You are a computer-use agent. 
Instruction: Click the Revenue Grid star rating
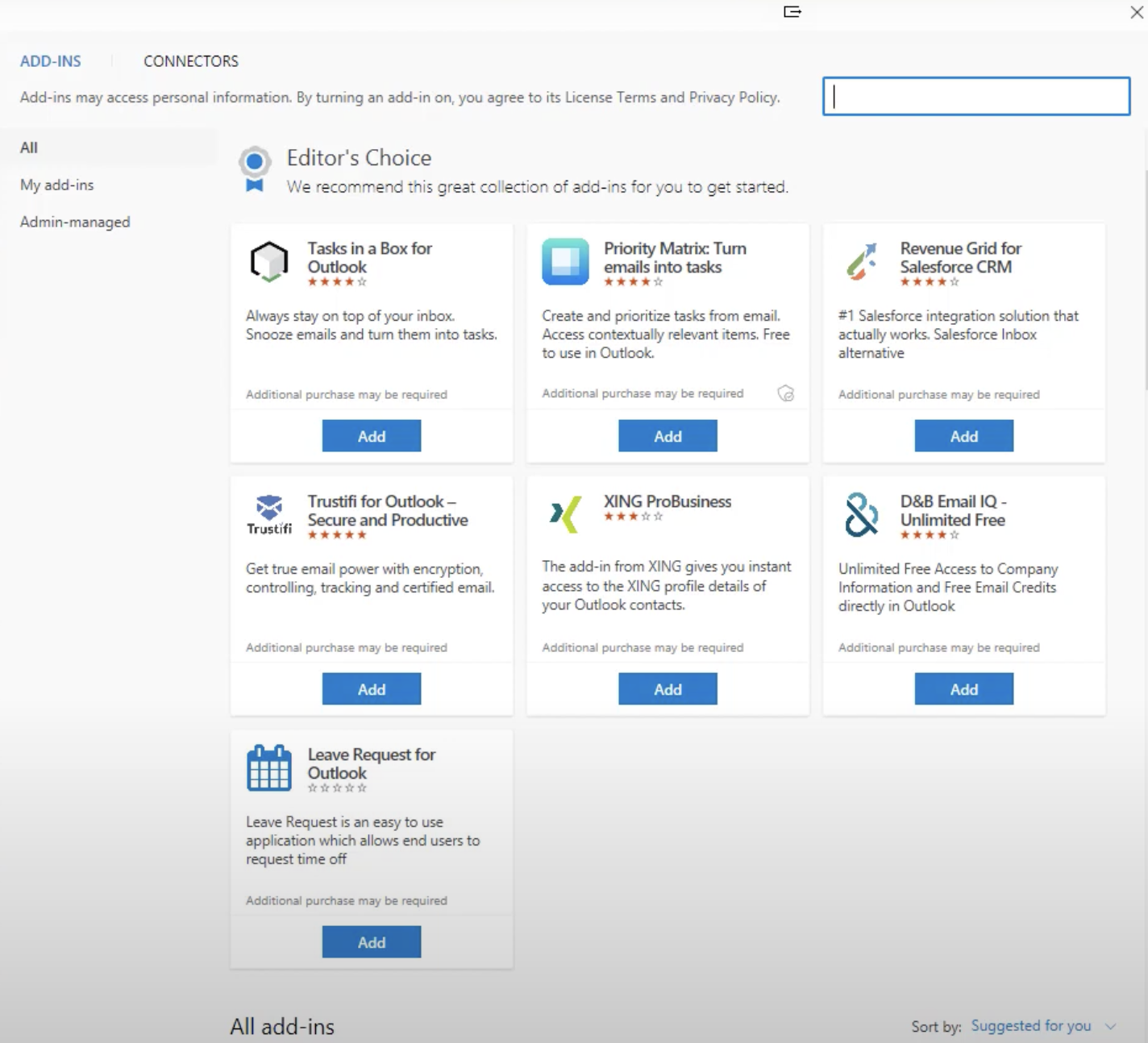point(930,282)
